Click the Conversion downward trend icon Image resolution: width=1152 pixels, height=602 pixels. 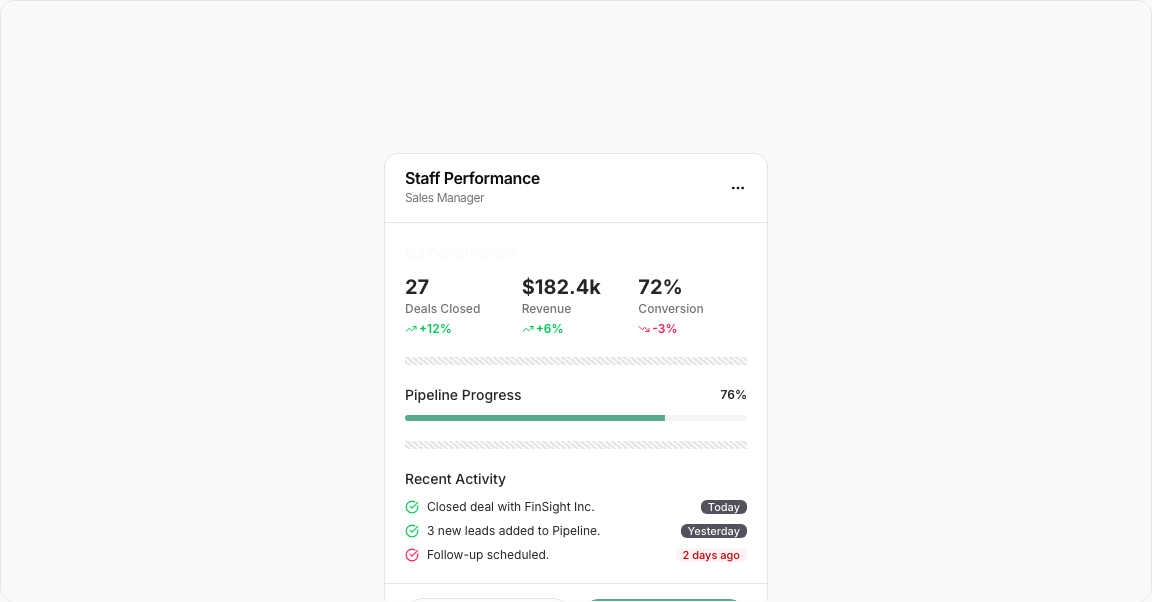click(644, 329)
